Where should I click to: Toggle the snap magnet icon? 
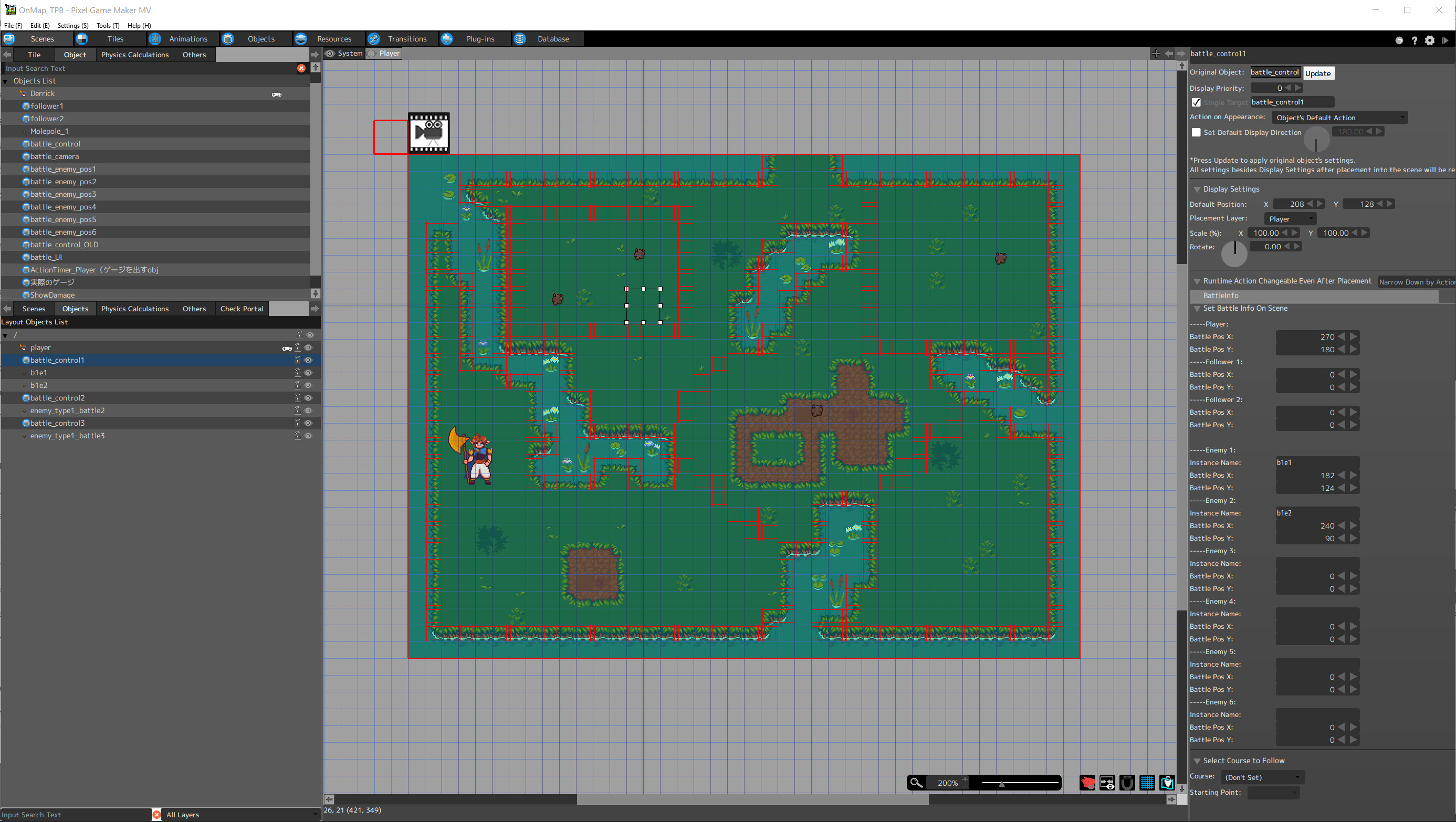coord(1127,783)
